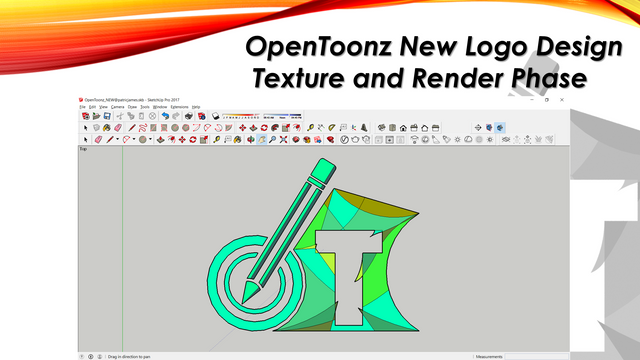Click the Undo arrow icon

165,116
